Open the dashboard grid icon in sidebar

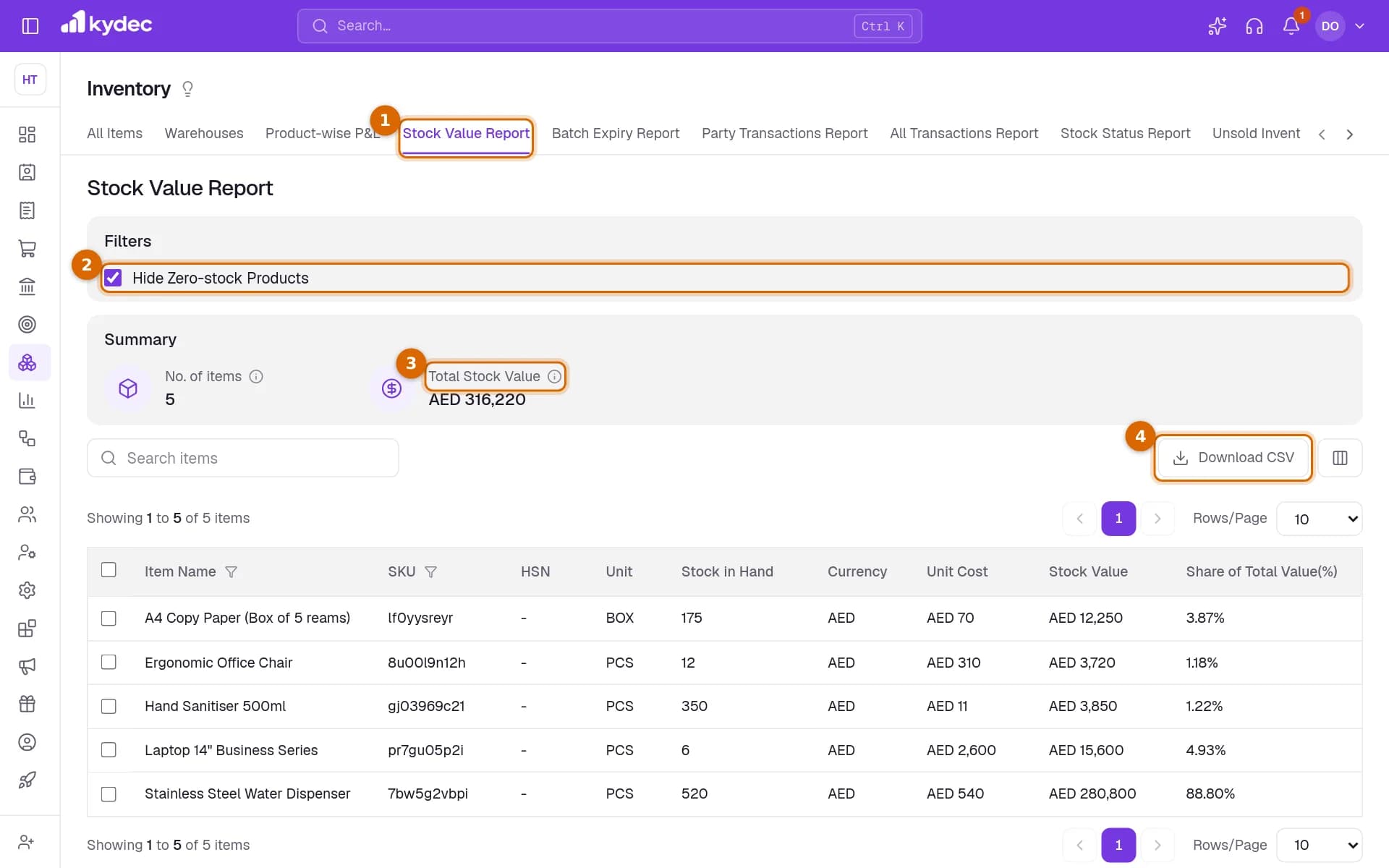(x=27, y=135)
